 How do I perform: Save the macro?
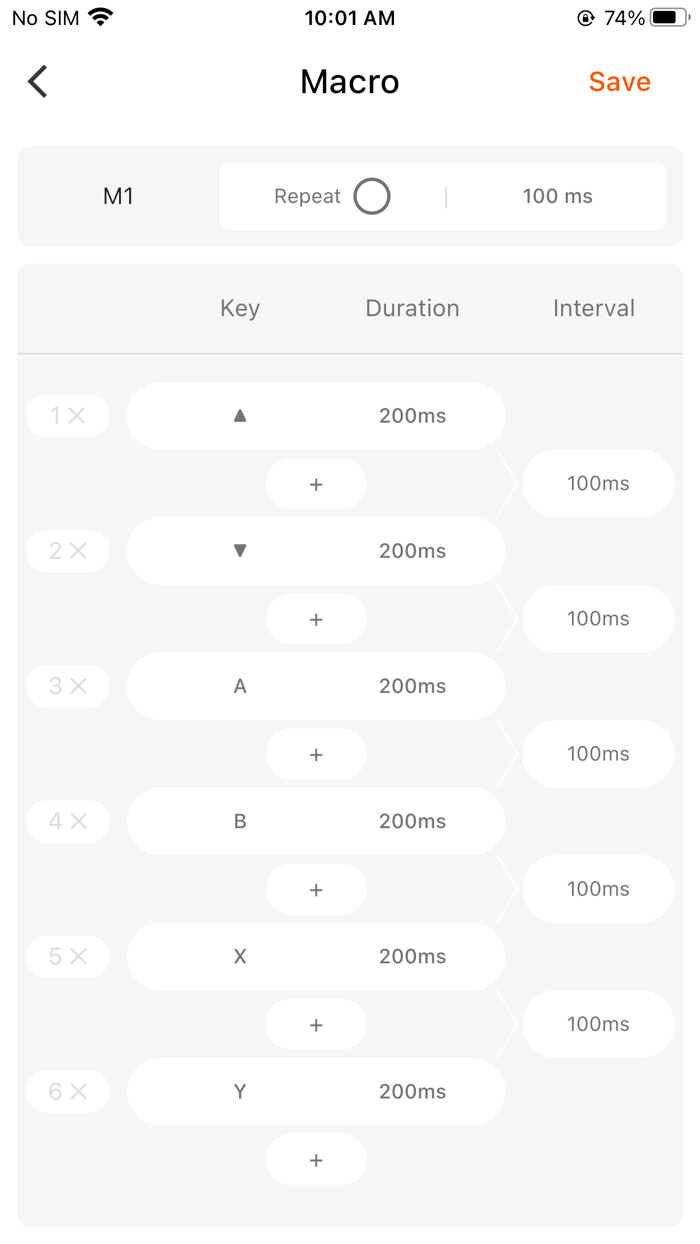[x=619, y=82]
